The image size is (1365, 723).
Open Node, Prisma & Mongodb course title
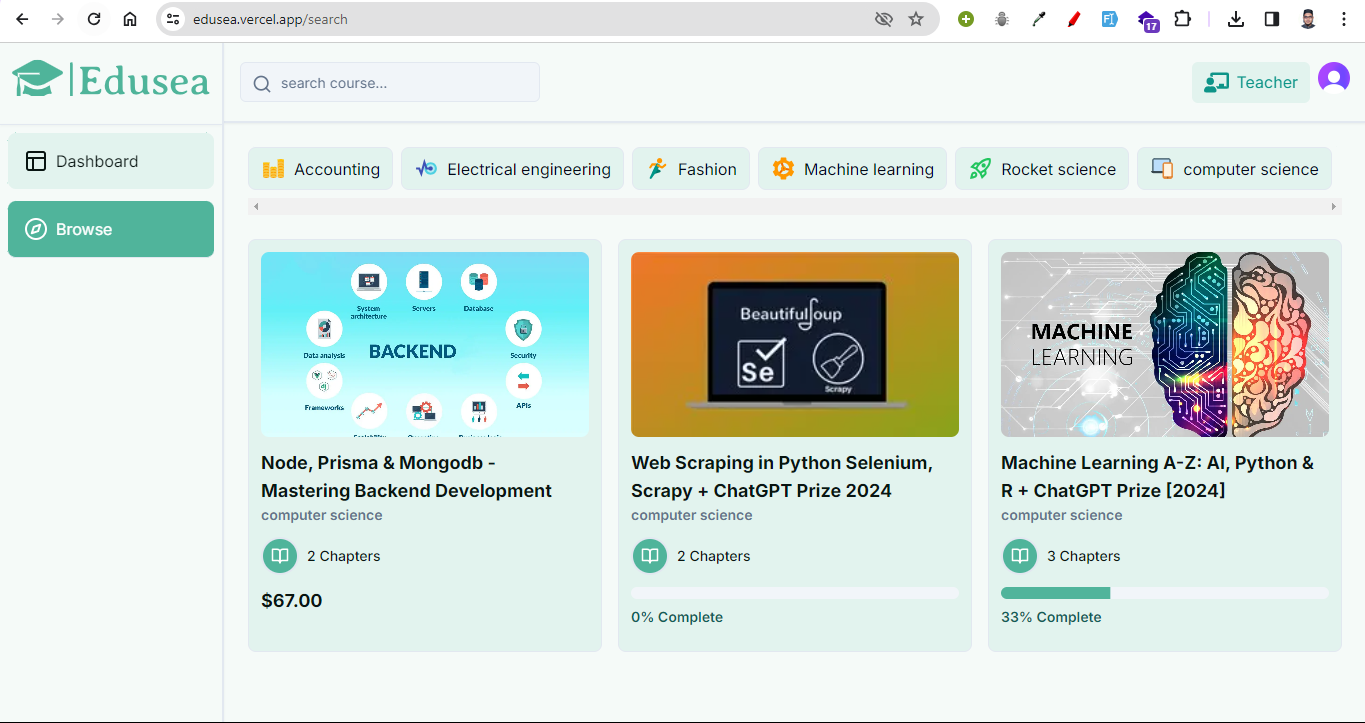coord(407,477)
